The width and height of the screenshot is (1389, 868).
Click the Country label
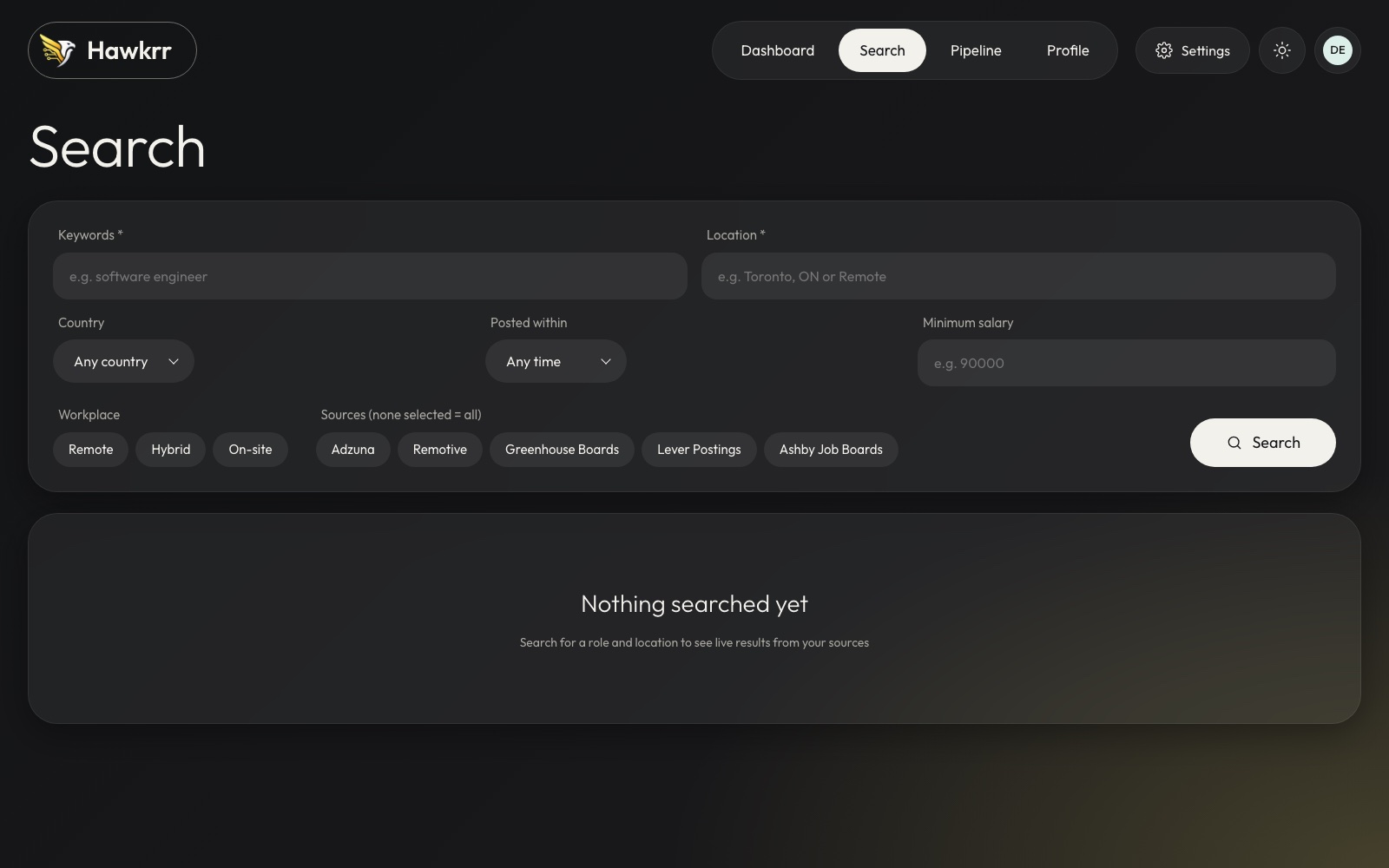coord(81,323)
